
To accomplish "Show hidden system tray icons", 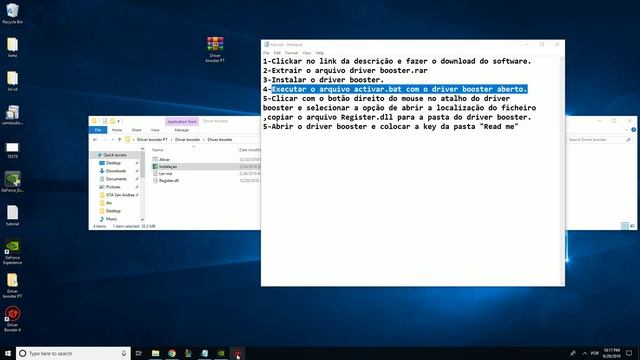I will point(584,353).
